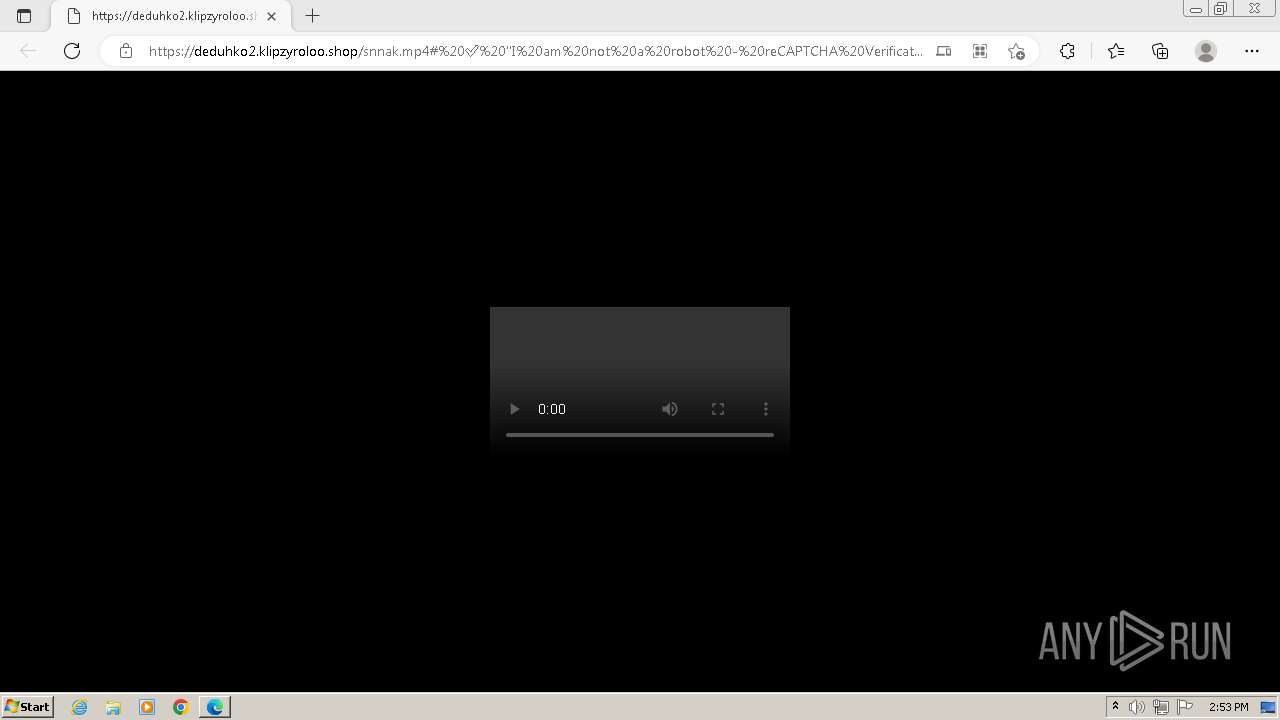Open the Collections panel

pyautogui.click(x=1160, y=51)
